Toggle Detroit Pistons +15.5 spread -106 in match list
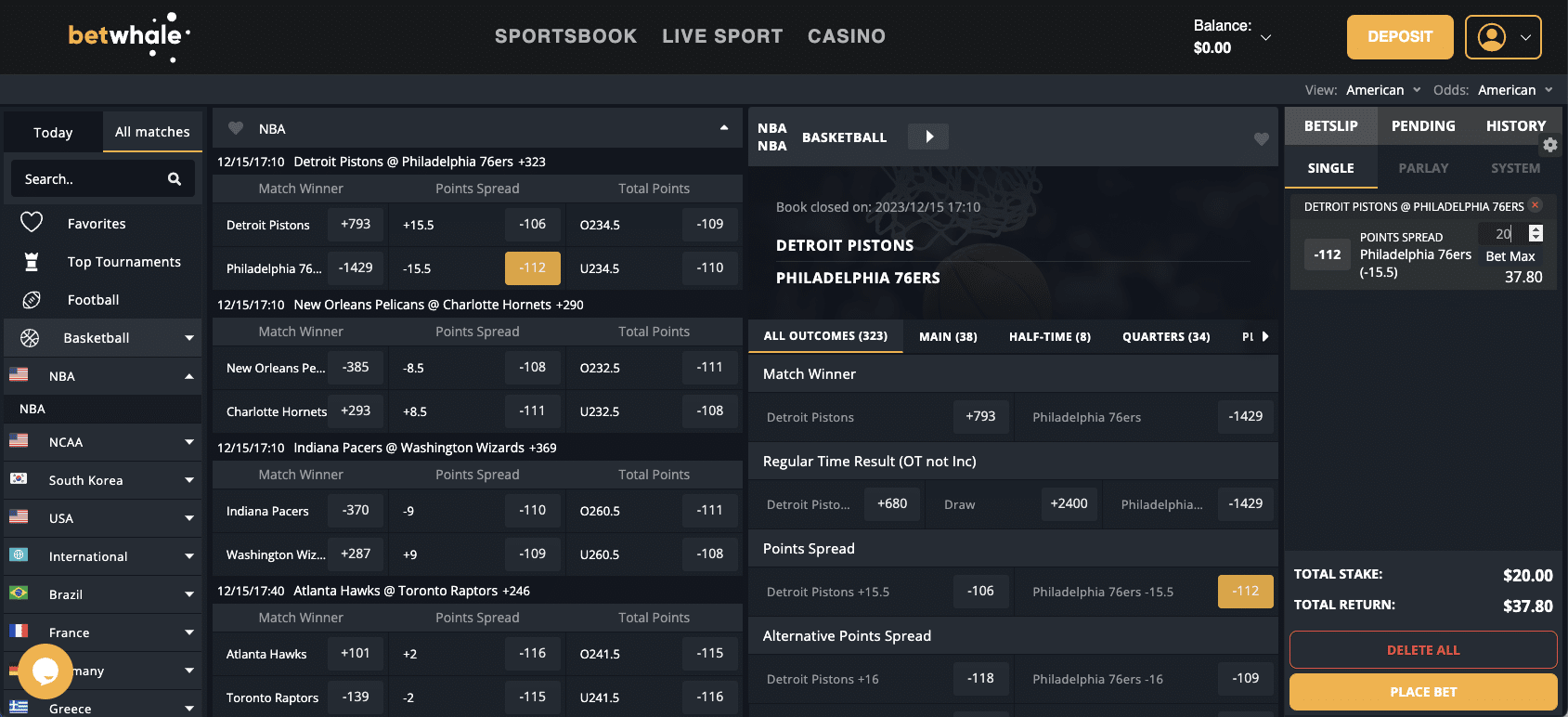Image resolution: width=1568 pixels, height=717 pixels. [533, 225]
